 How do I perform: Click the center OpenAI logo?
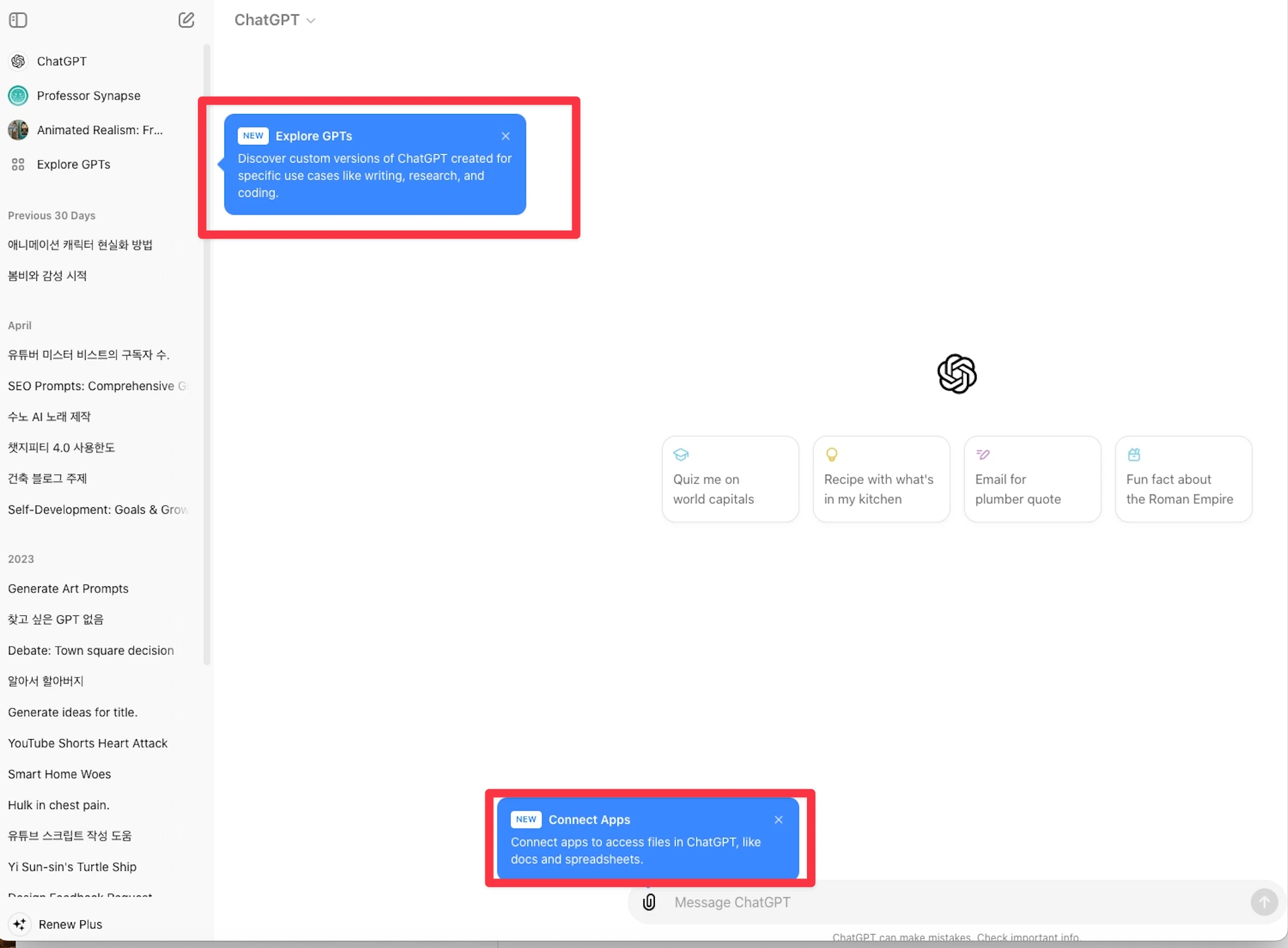(957, 374)
